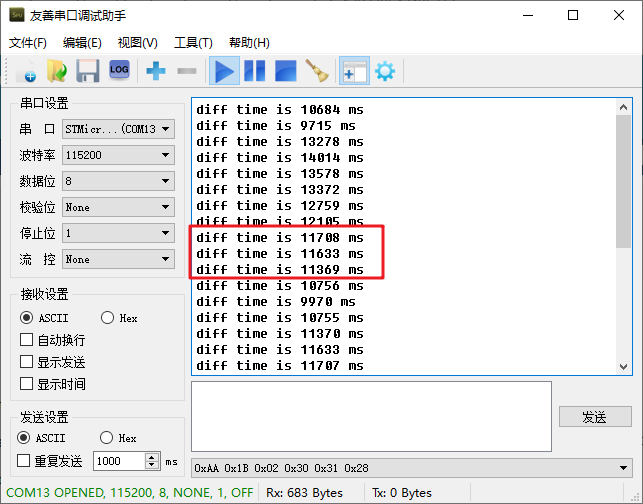Pause reception with the pause icon
Viewport: 643px width, 504px height.
pos(255,71)
